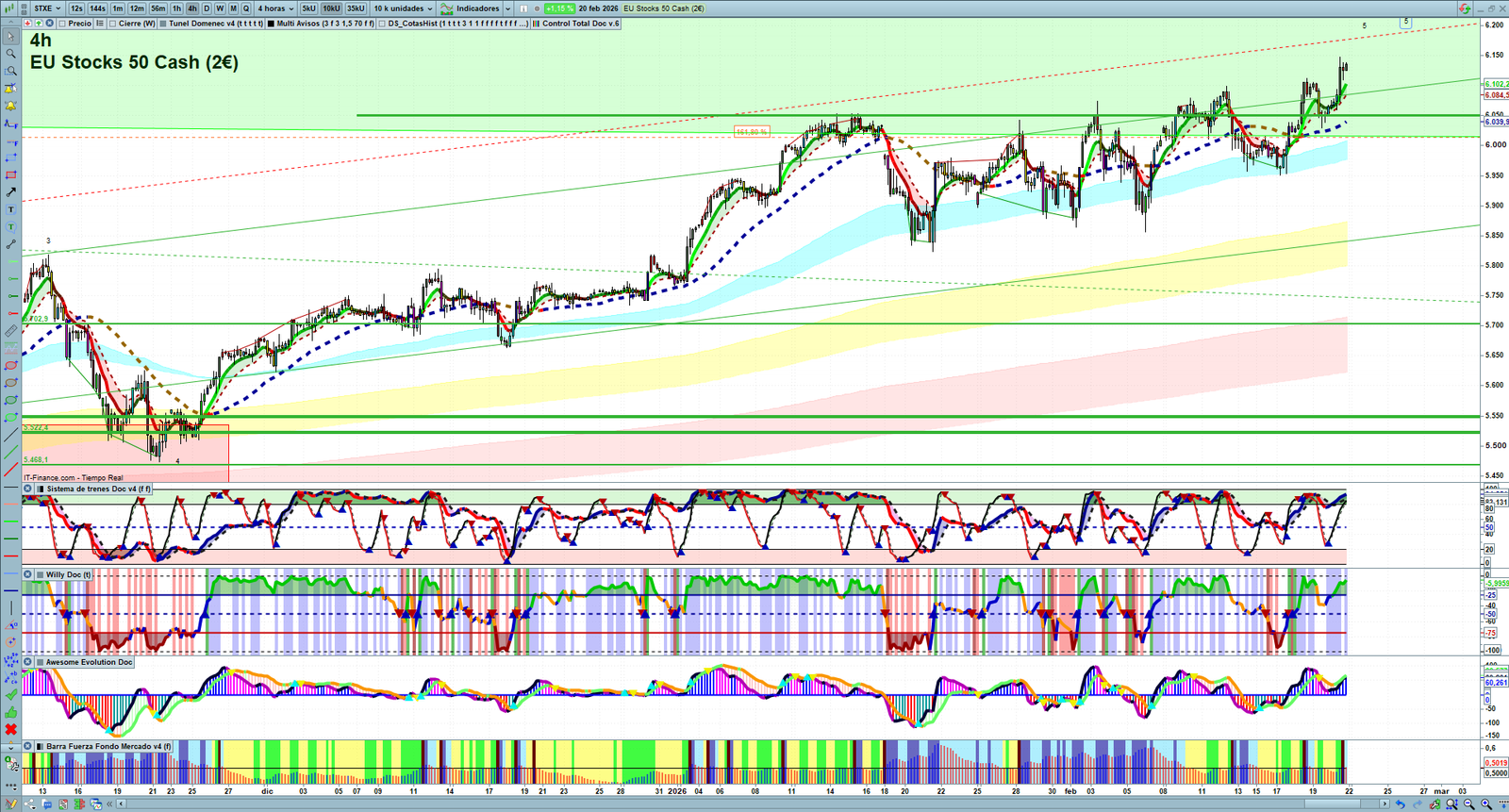The height and width of the screenshot is (812, 1509).
Task: Select the red diagonal line tool
Action: point(10,470)
